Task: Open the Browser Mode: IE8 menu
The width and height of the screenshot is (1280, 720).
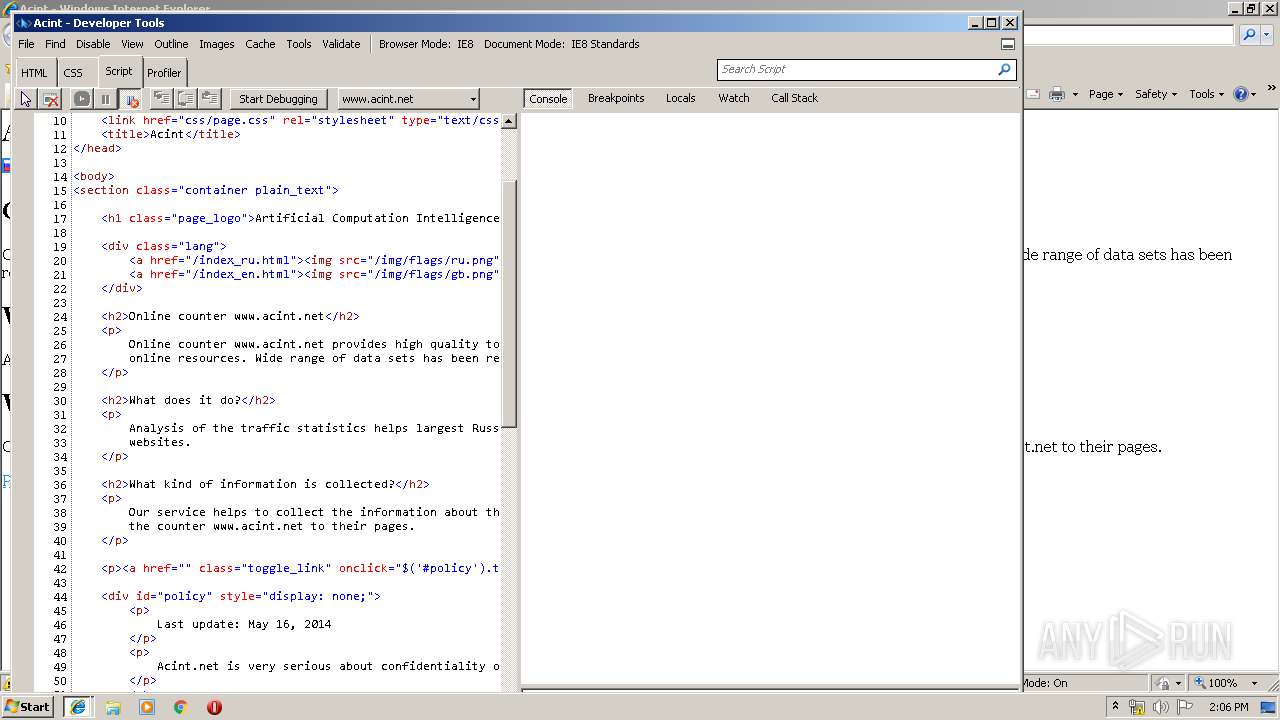Action: tap(426, 44)
